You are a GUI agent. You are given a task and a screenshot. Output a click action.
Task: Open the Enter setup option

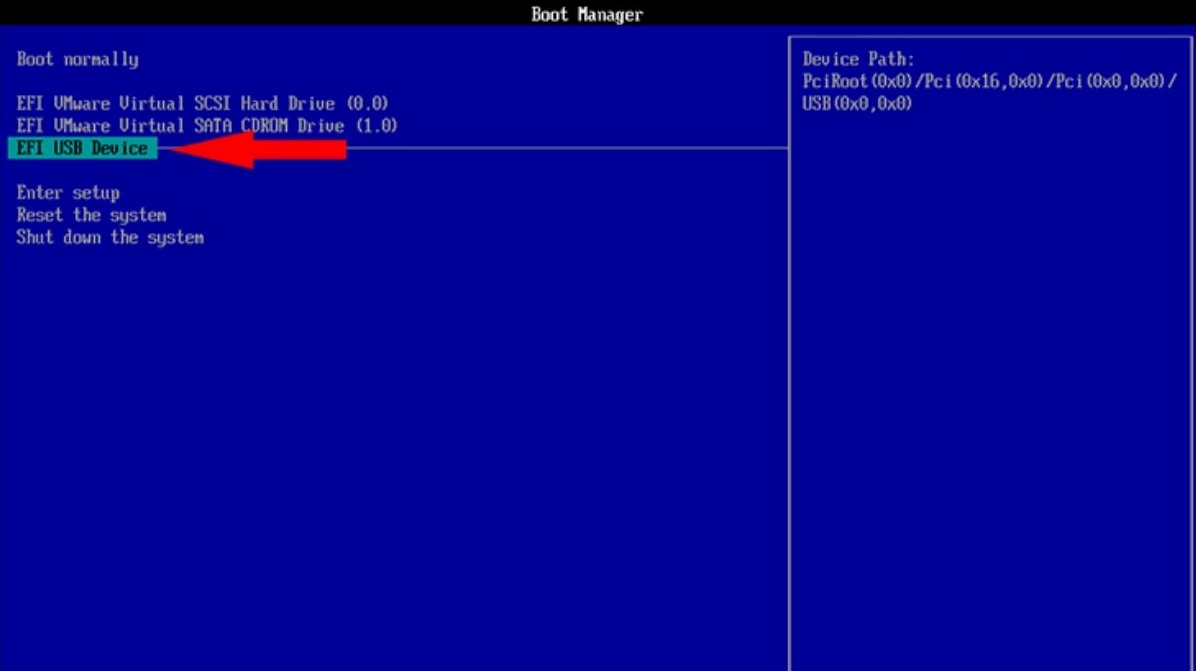coord(68,193)
